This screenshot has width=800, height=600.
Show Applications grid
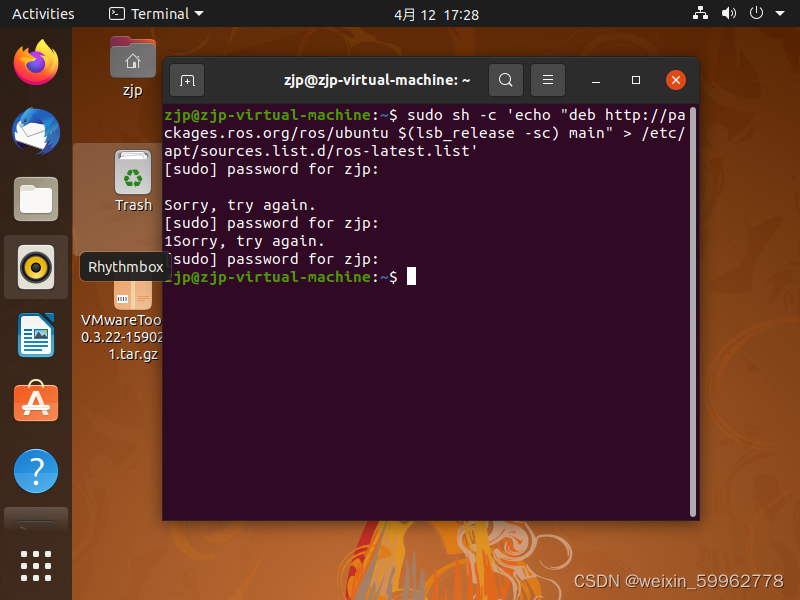click(x=36, y=566)
